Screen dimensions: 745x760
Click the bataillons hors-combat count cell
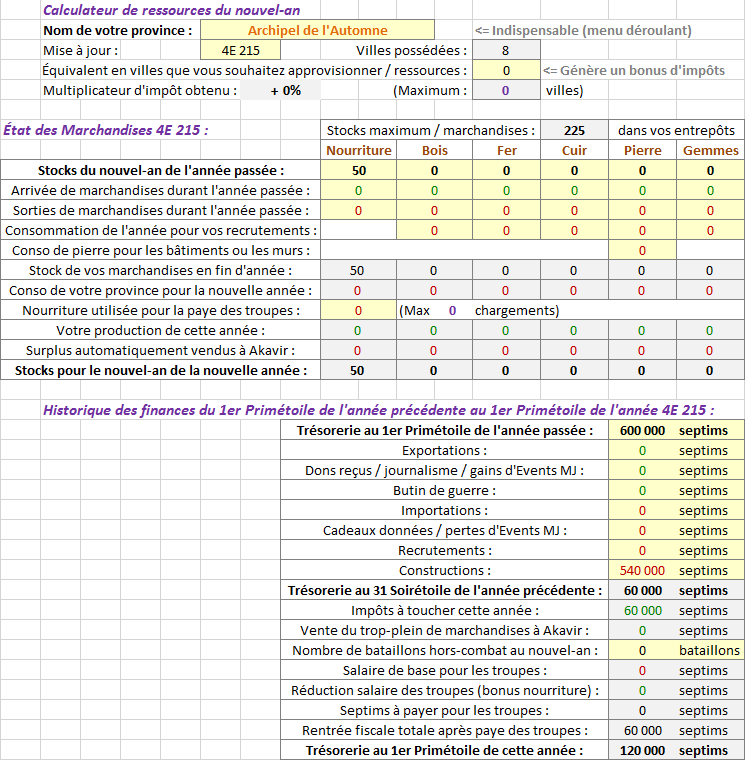click(x=642, y=650)
